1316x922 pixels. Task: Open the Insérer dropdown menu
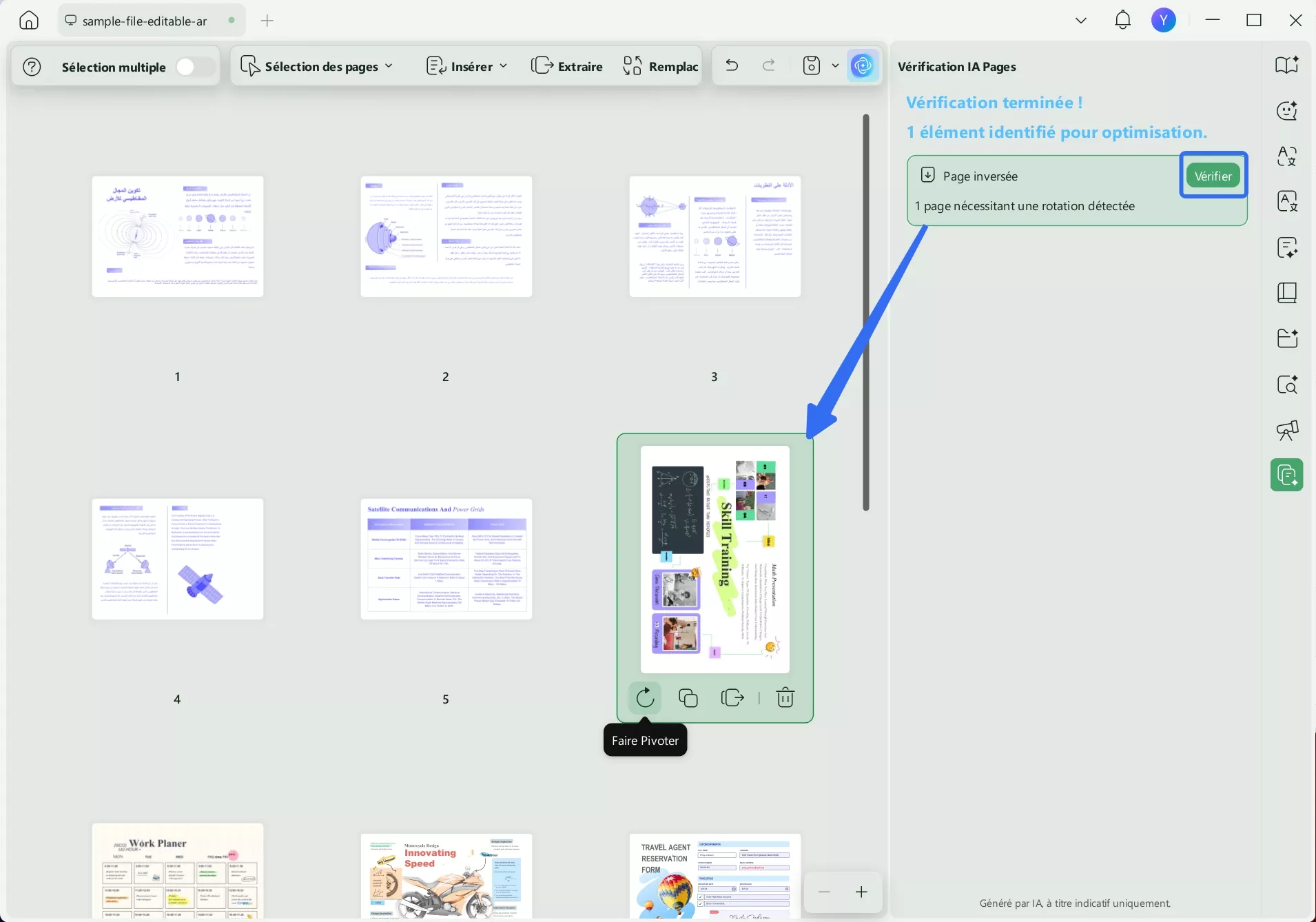[x=467, y=66]
